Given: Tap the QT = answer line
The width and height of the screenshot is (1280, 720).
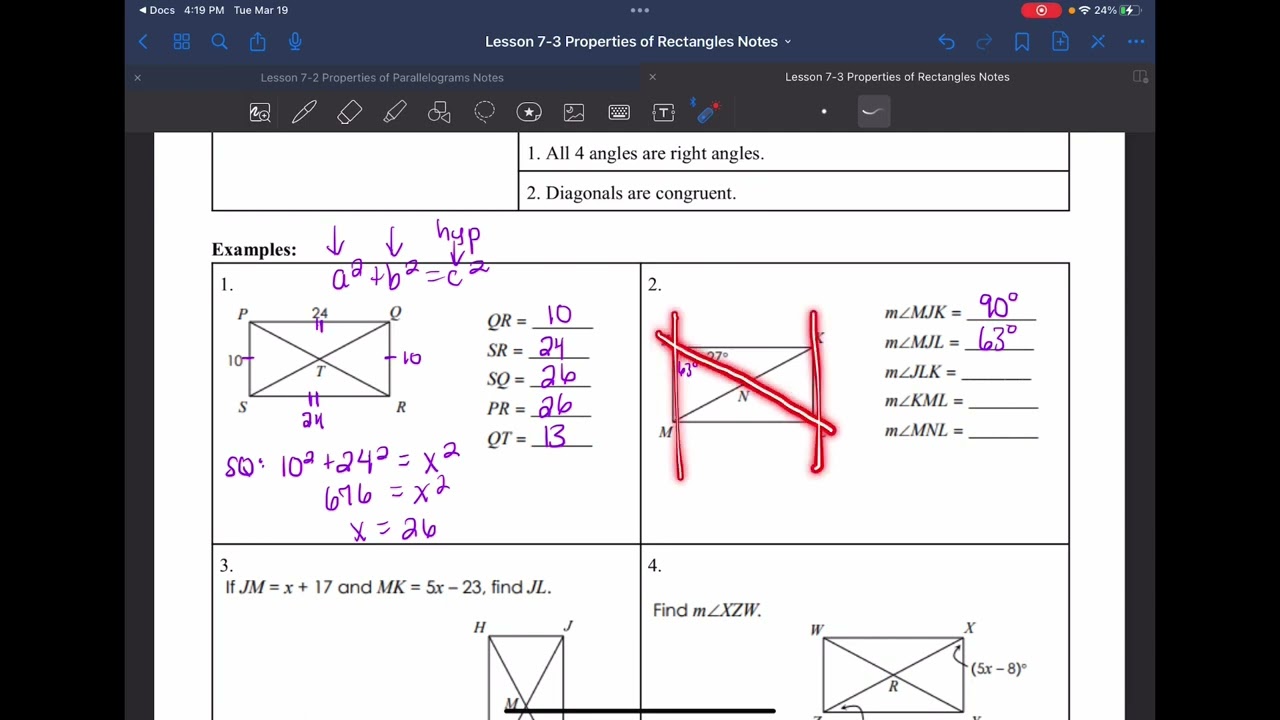Looking at the screenshot, I should (562, 436).
